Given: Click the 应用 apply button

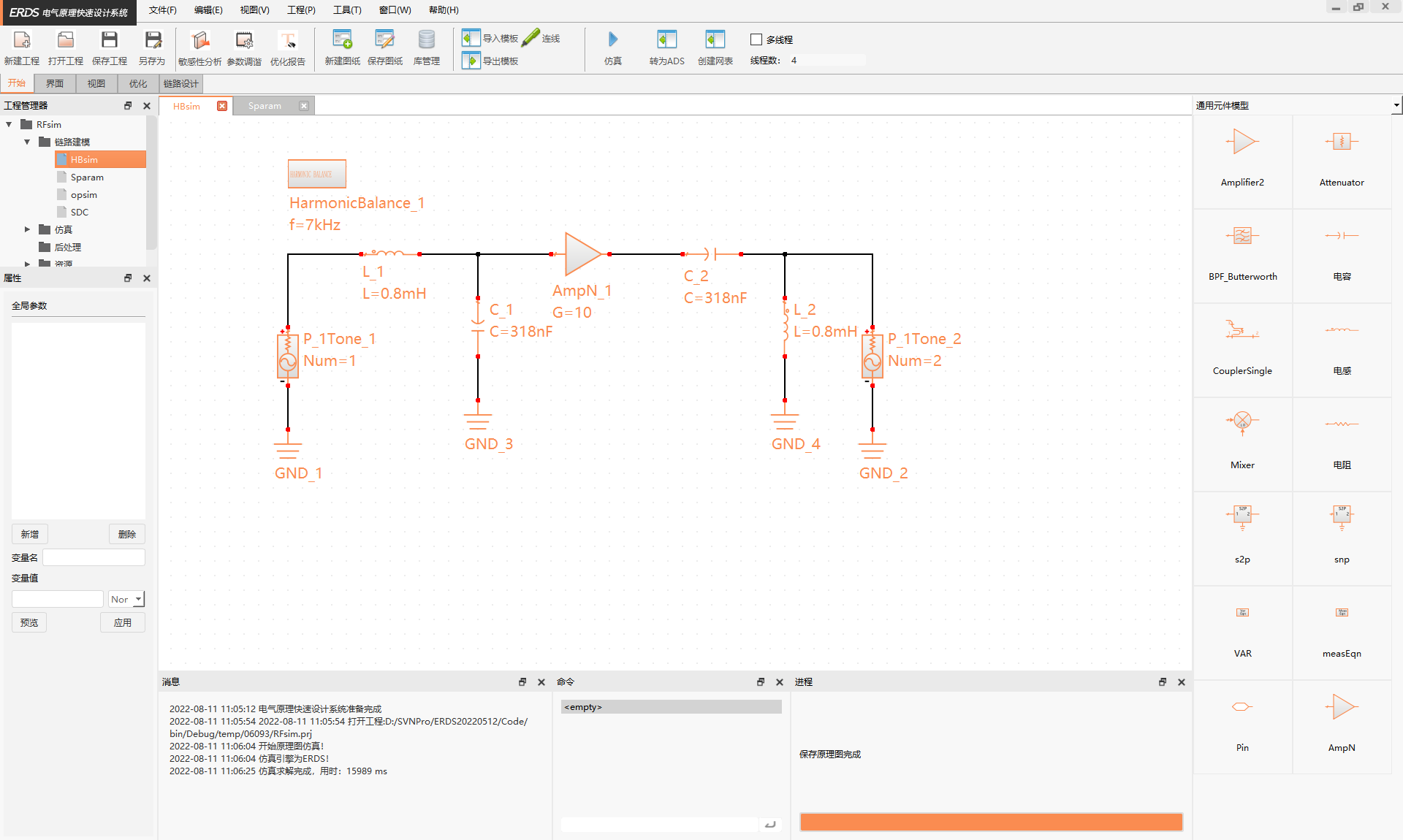Looking at the screenshot, I should click(x=123, y=622).
